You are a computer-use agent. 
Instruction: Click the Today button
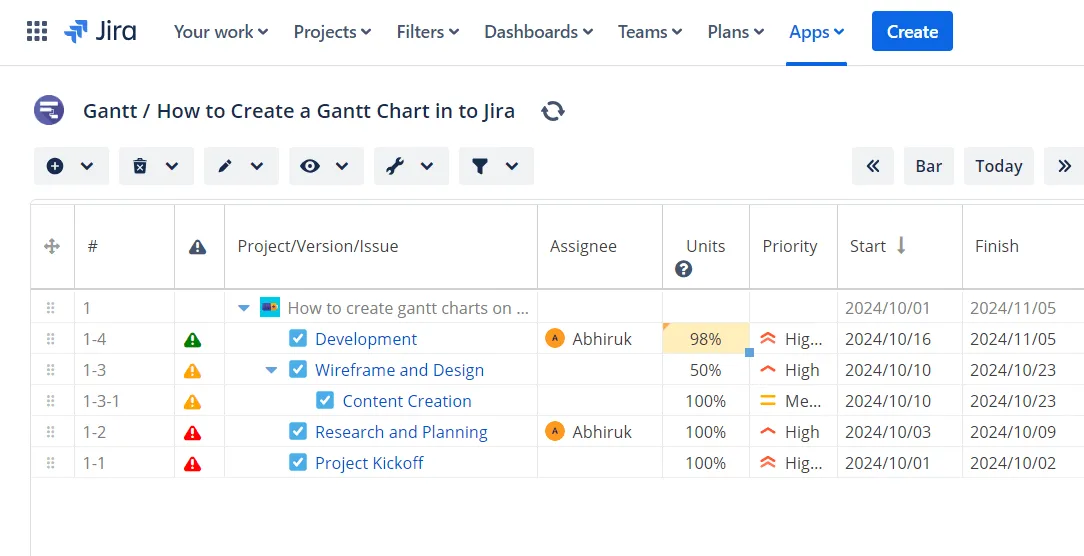pyautogui.click(x=998, y=166)
